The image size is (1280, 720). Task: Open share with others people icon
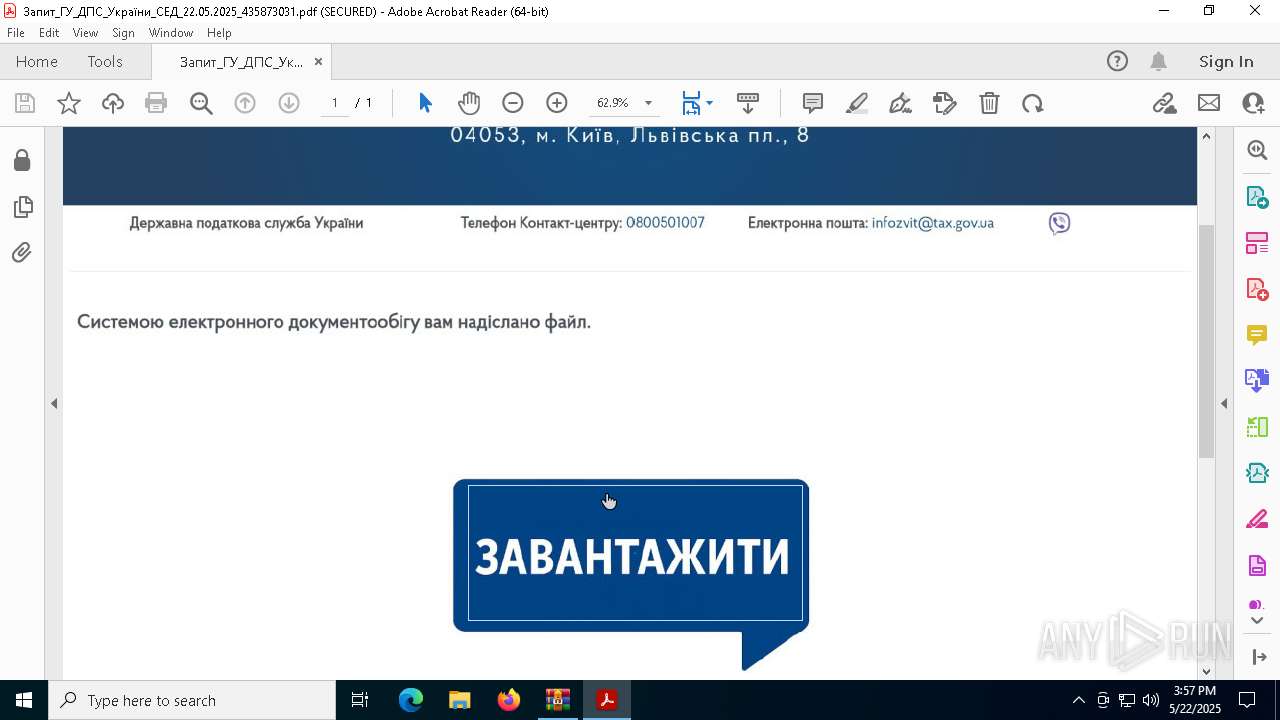(x=1253, y=103)
